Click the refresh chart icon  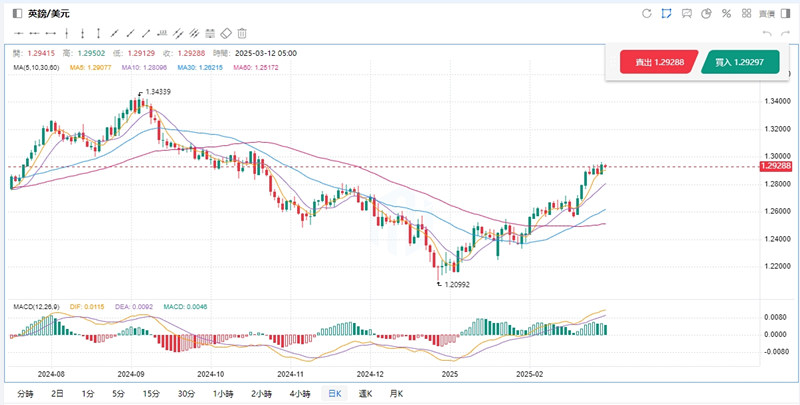tap(646, 13)
